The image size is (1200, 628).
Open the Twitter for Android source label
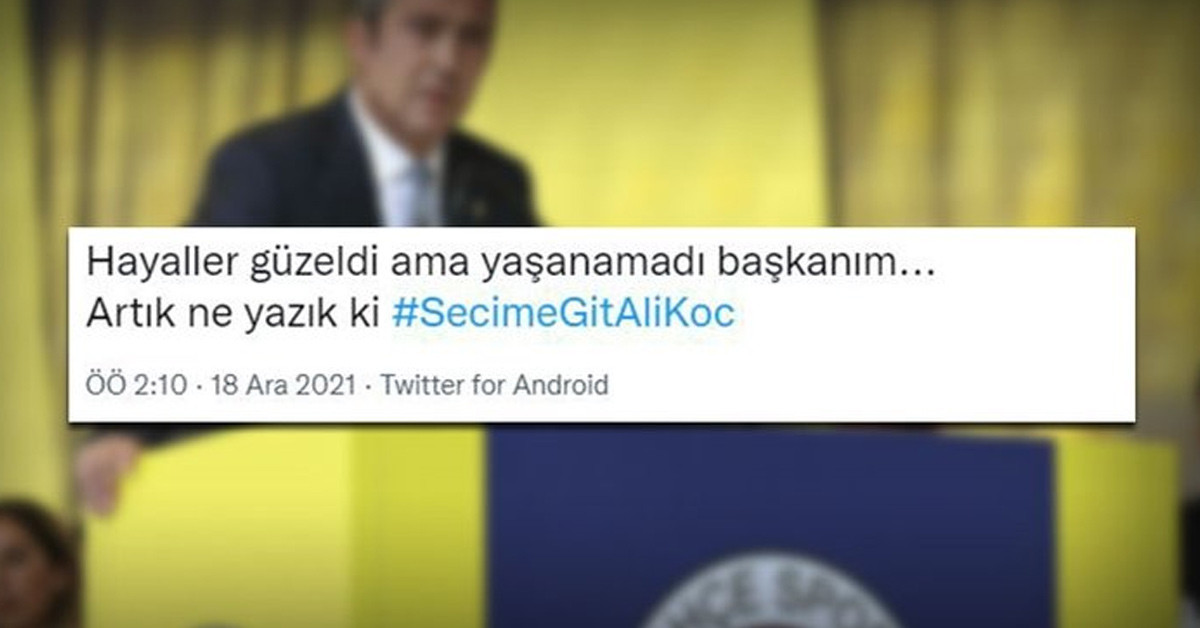495,385
